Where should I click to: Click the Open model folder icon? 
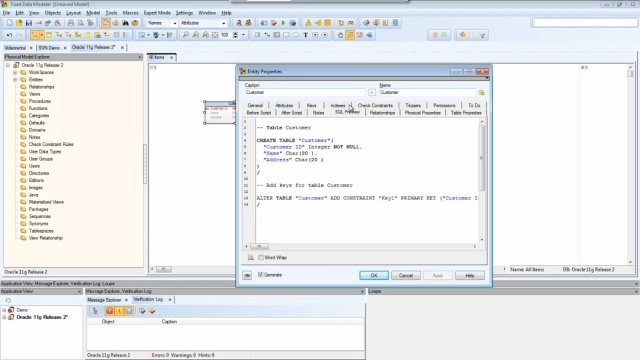[x=19, y=23]
